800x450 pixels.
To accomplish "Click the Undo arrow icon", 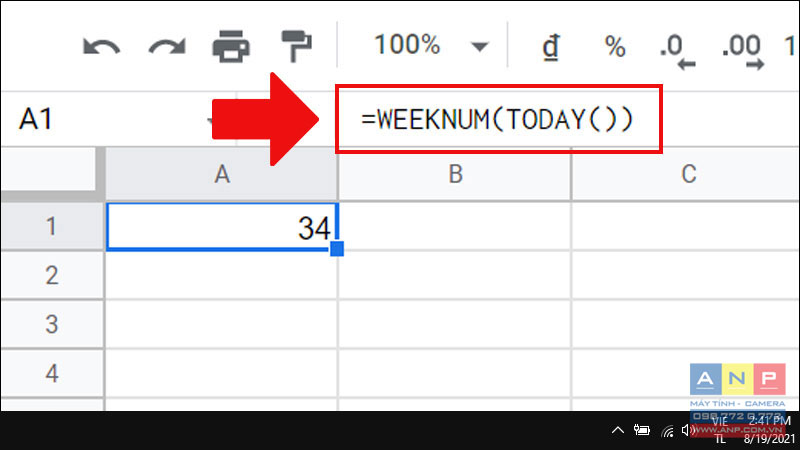I will 103,46.
